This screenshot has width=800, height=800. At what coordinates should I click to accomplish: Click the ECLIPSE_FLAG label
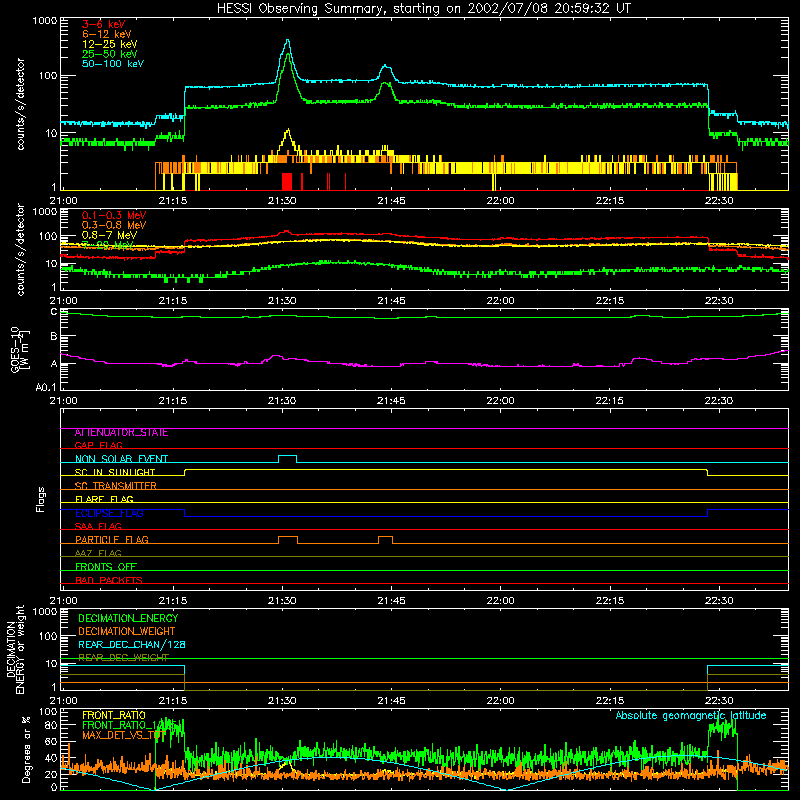pos(109,513)
